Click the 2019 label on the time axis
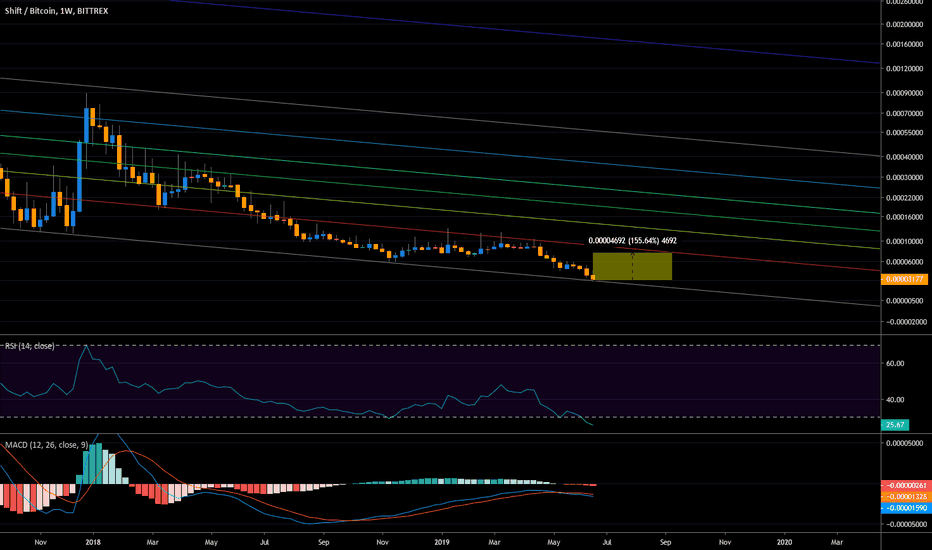Viewport: 932px width, 550px height. click(442, 542)
